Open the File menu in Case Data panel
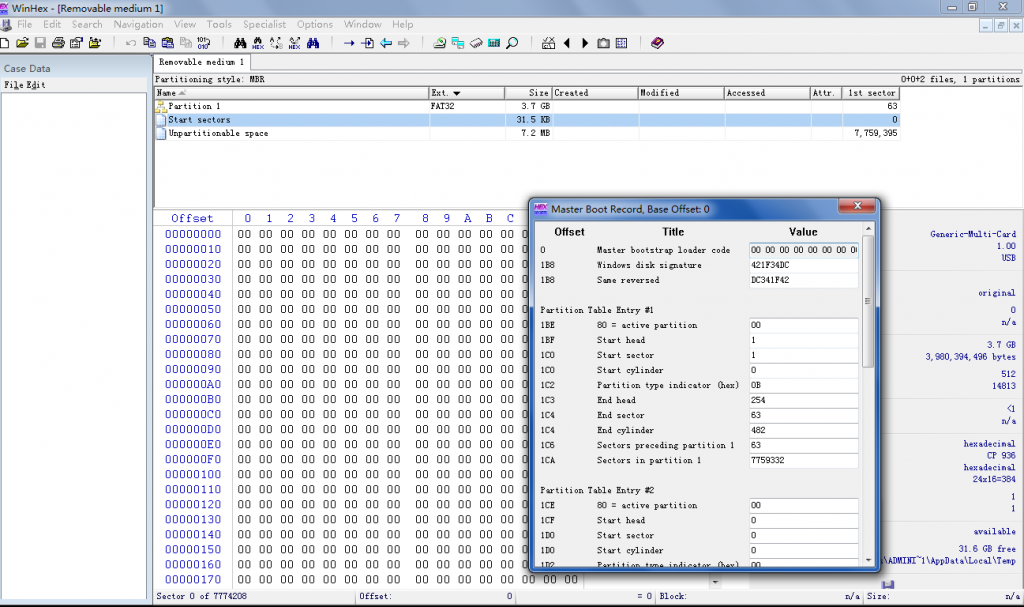 pos(13,85)
